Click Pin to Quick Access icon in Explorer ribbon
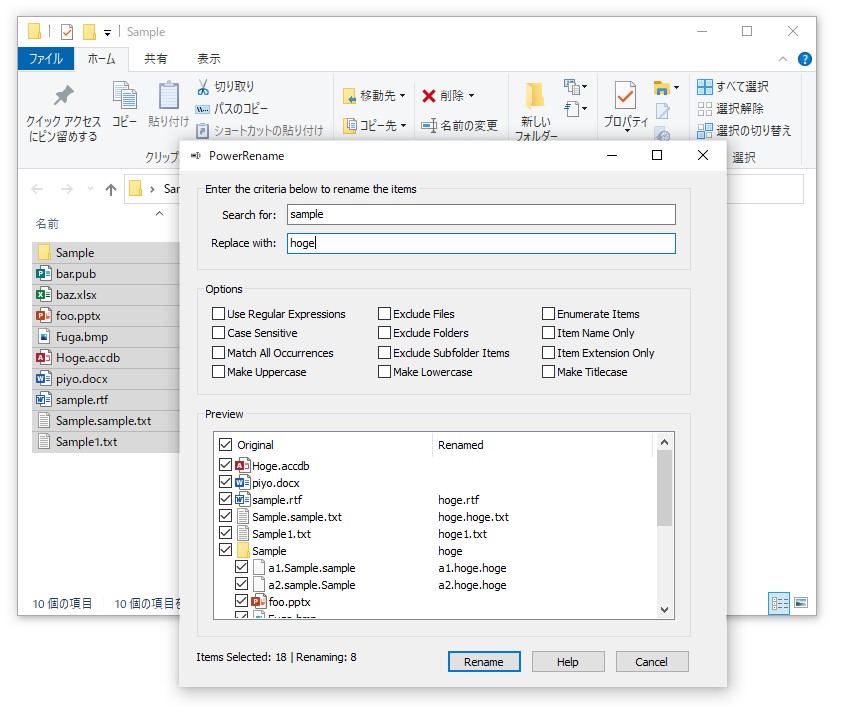Screen dimensions: 850x715 (x=63, y=96)
